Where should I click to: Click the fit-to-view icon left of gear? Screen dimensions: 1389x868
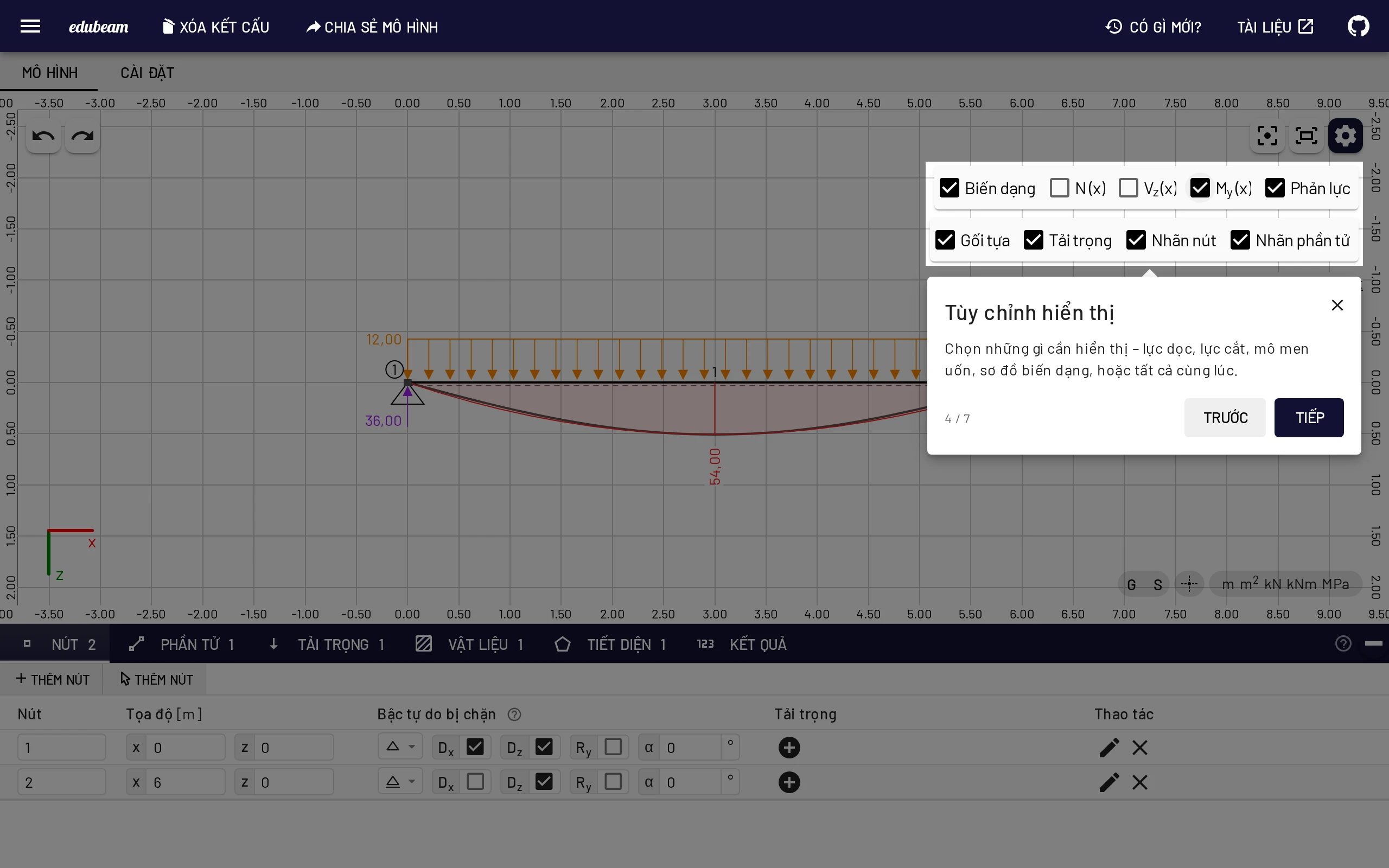[x=1307, y=136]
